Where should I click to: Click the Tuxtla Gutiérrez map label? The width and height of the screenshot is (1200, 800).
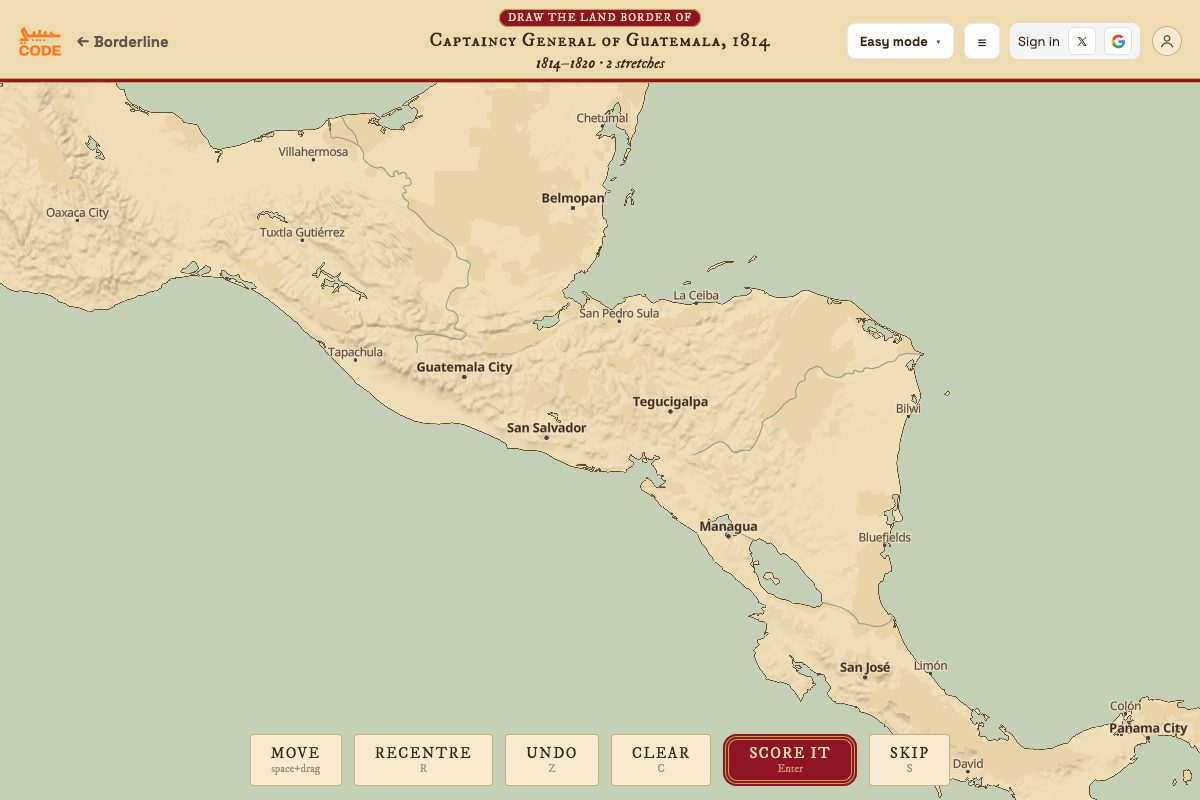[302, 232]
